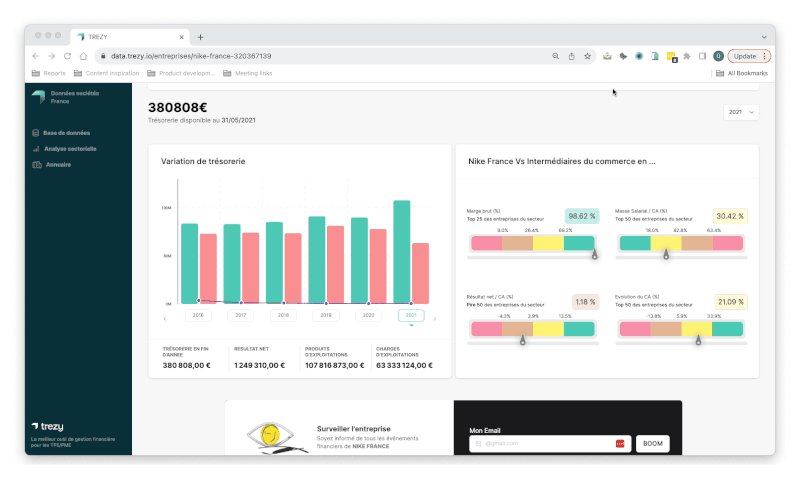Click the Résultat net / CA gauge bar
The height and width of the screenshot is (480, 800).
[x=533, y=329]
